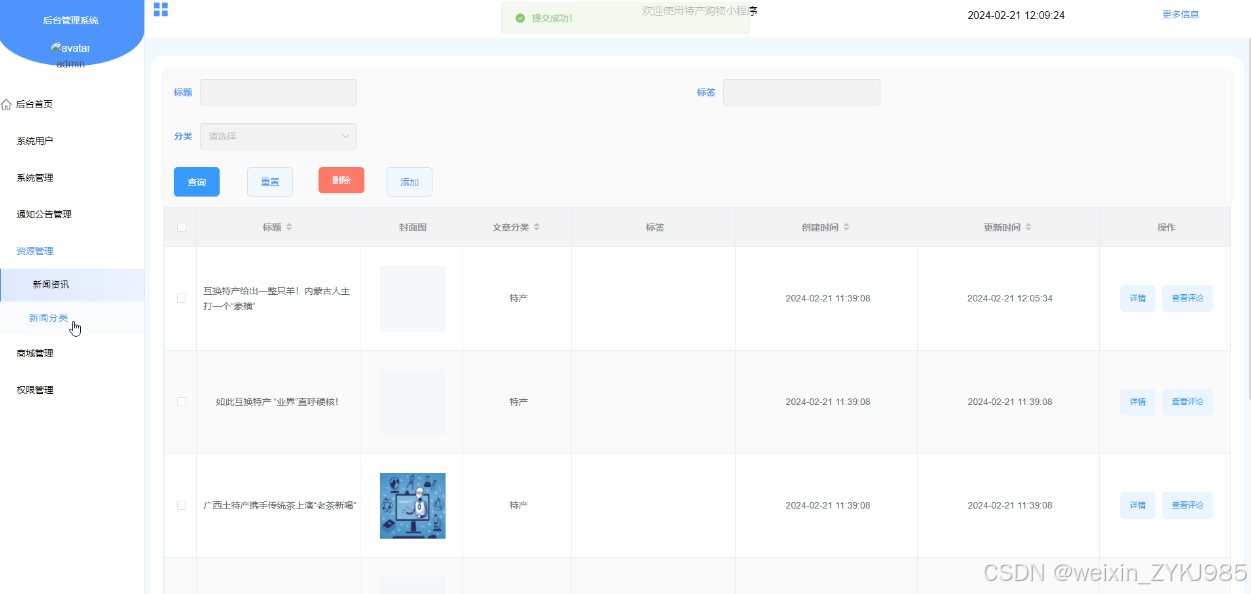Collapse 资源管理 menu
This screenshot has height=594, width=1251.
pyautogui.click(x=72, y=251)
